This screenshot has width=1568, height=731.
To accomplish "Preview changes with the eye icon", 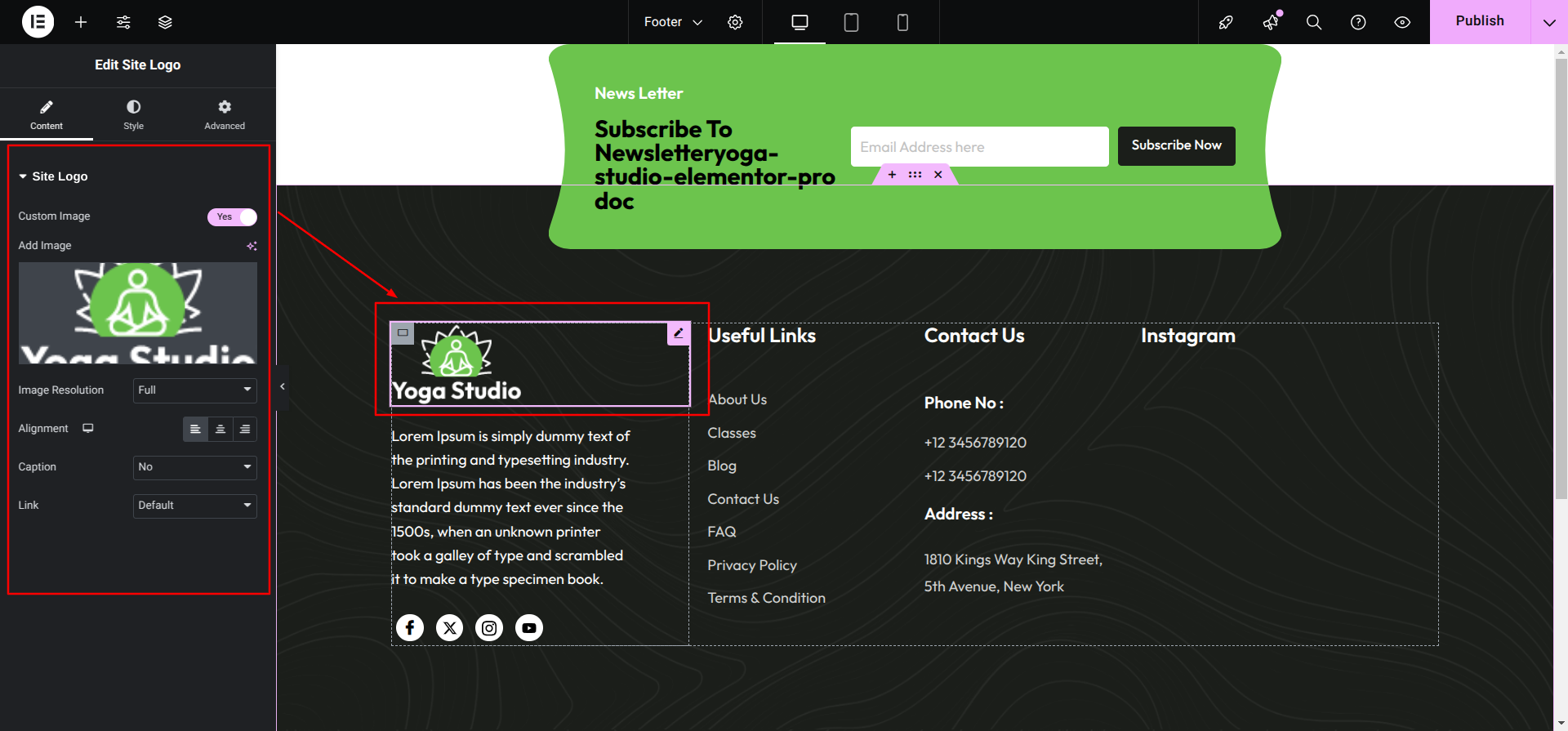I will pyautogui.click(x=1402, y=22).
